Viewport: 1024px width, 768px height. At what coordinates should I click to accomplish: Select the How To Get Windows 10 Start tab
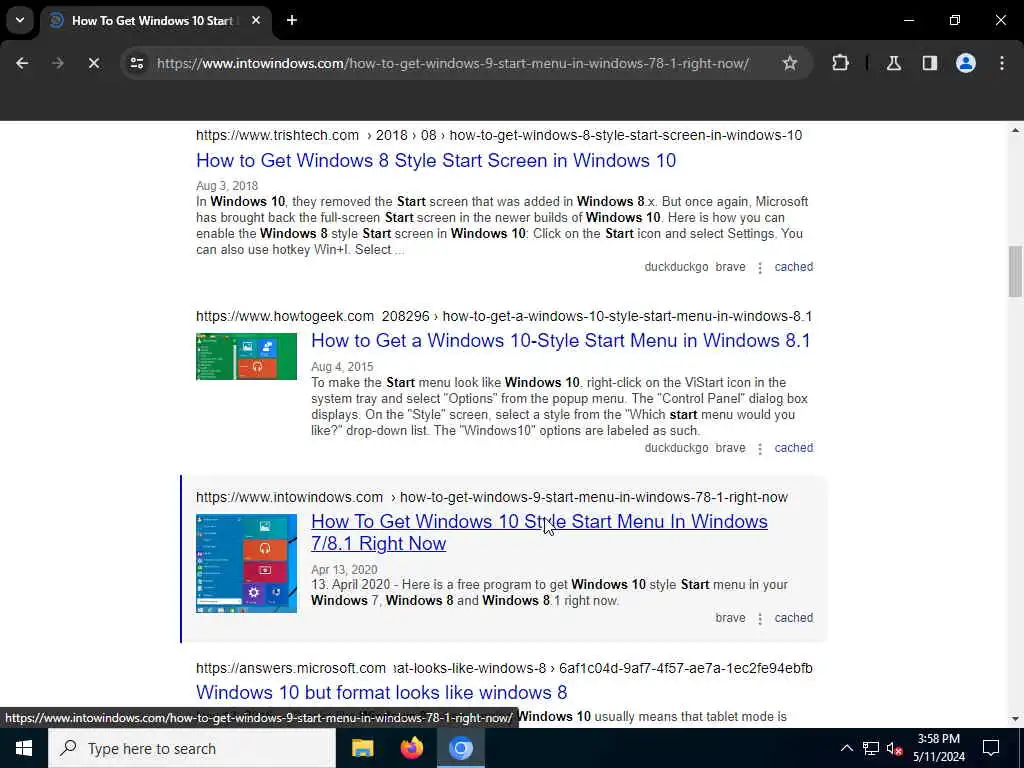[x=157, y=20]
